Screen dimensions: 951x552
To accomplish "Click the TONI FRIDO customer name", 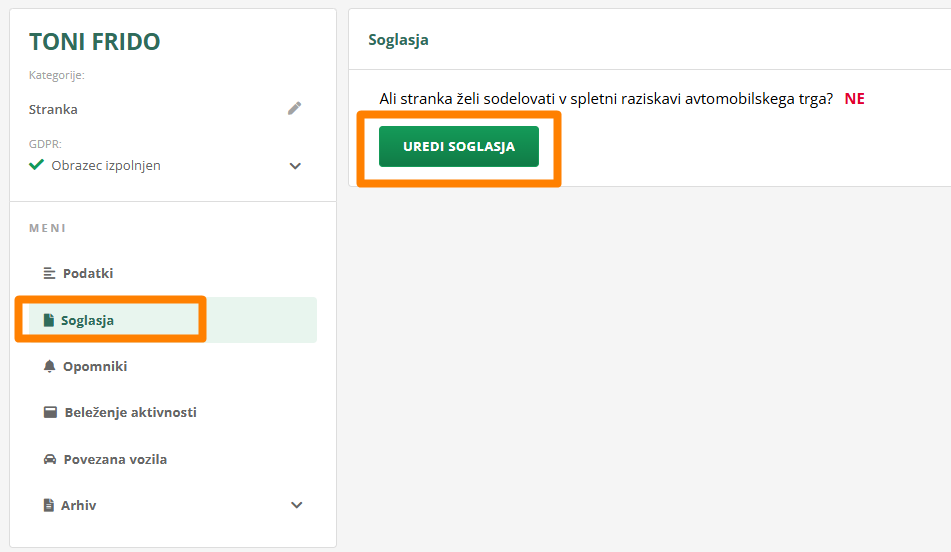I will 95,41.
